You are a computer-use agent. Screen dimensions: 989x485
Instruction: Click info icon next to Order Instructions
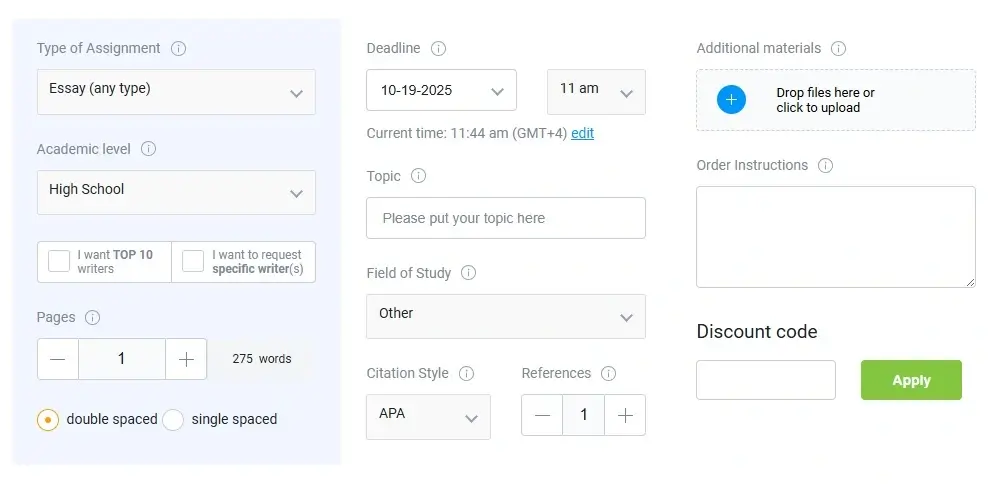click(x=825, y=165)
